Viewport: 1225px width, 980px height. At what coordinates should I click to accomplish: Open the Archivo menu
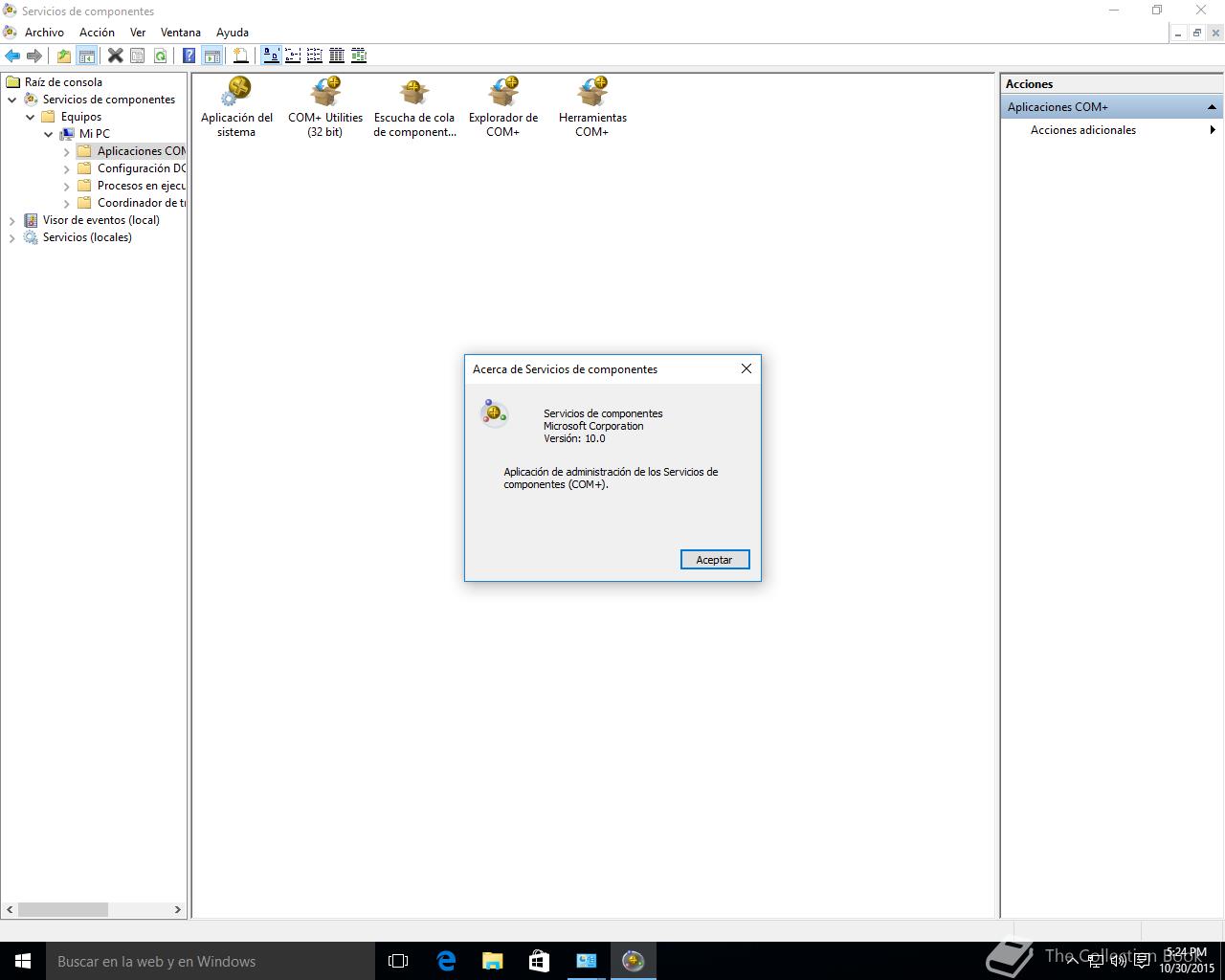pos(44,33)
